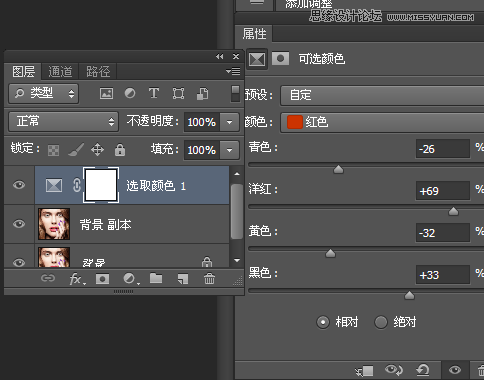Filter layers by pixel image icon
Viewport: 484px width, 380px height.
click(106, 93)
